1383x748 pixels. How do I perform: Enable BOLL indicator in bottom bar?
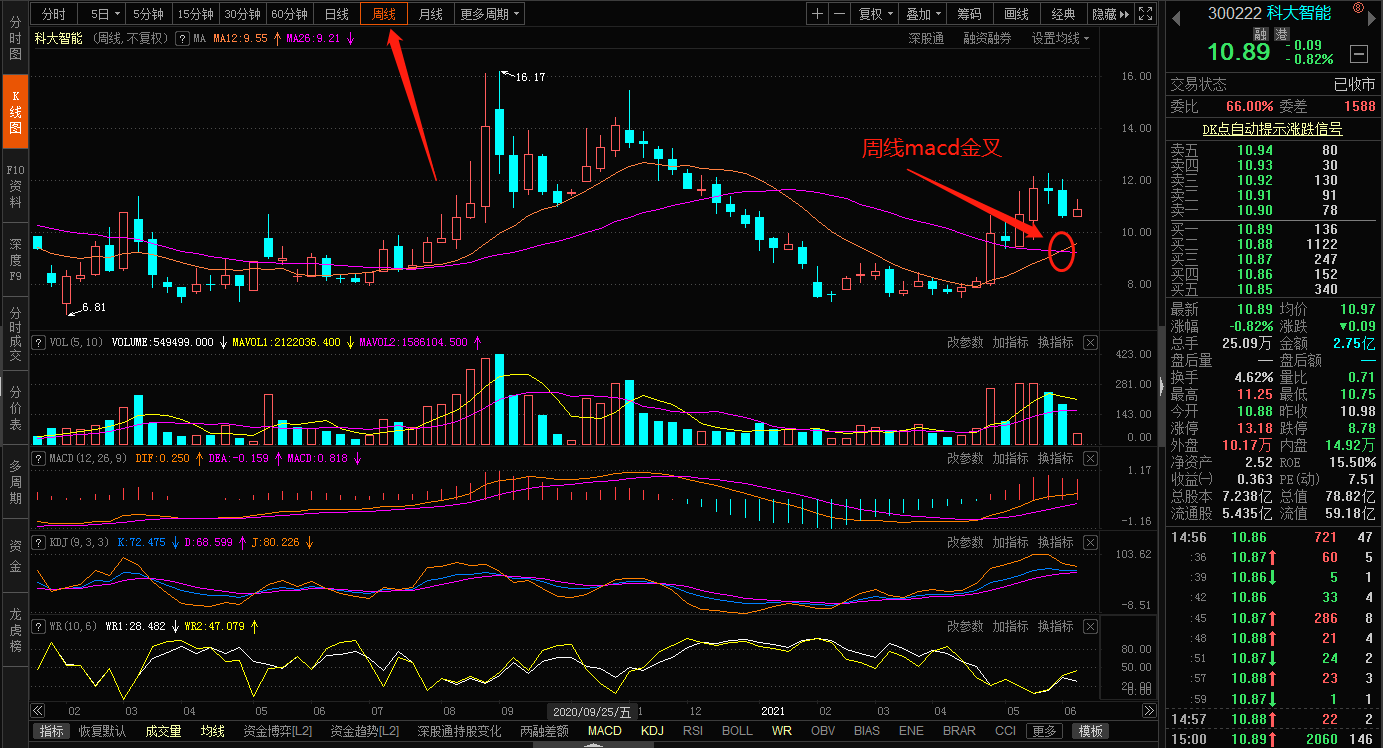click(737, 731)
